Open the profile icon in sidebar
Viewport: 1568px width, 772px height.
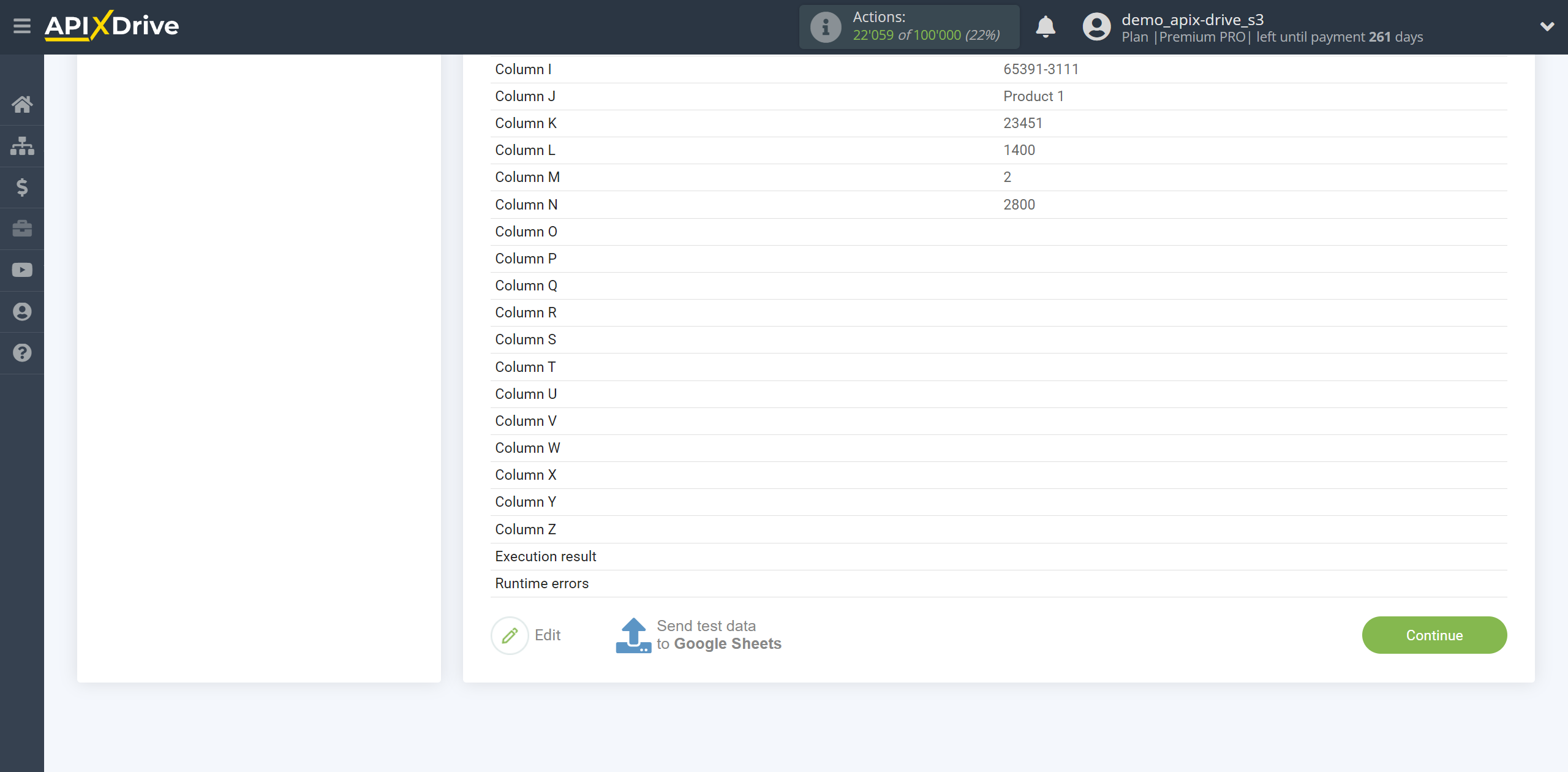tap(22, 311)
